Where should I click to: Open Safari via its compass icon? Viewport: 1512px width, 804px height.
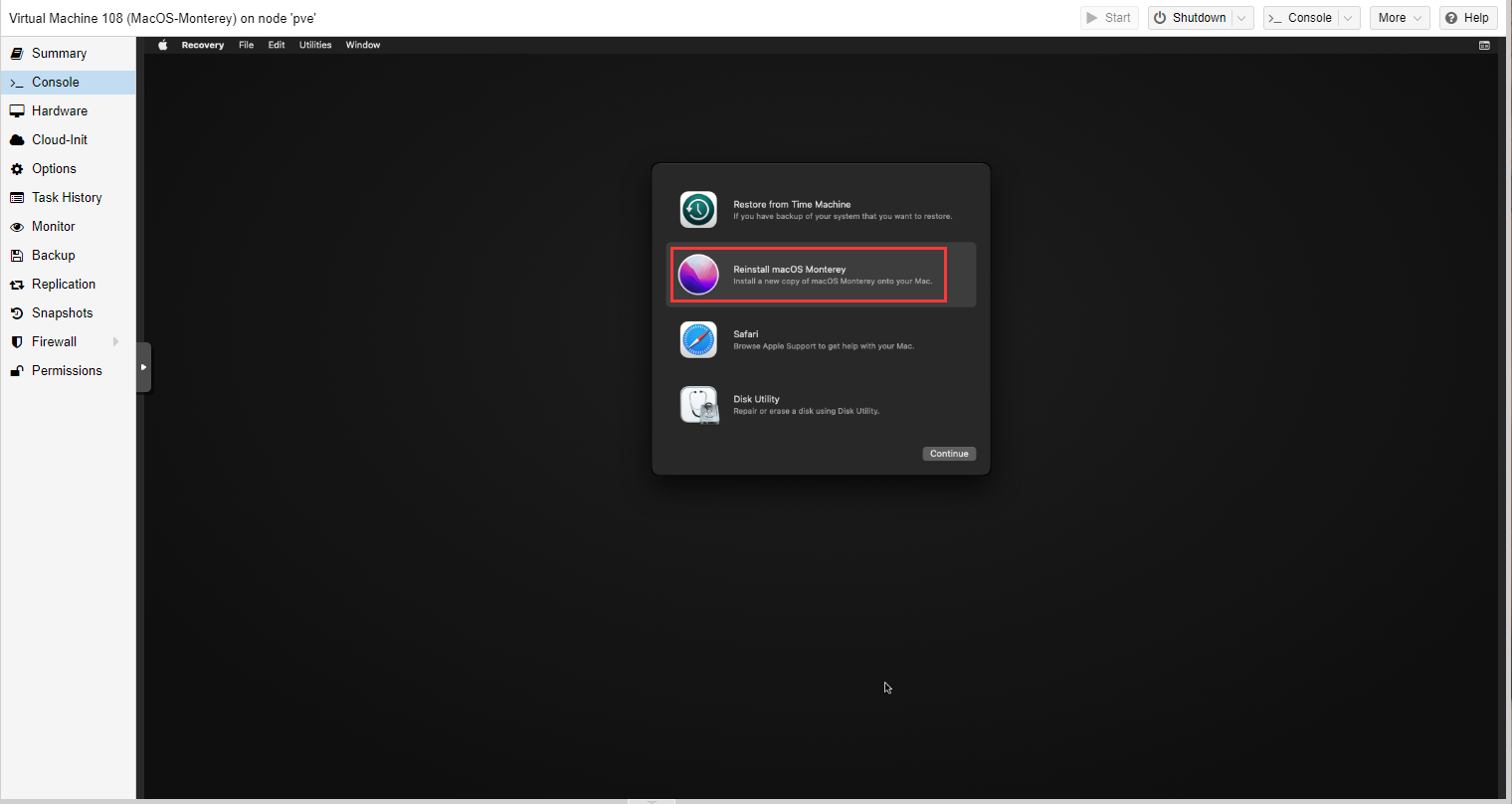(x=698, y=339)
